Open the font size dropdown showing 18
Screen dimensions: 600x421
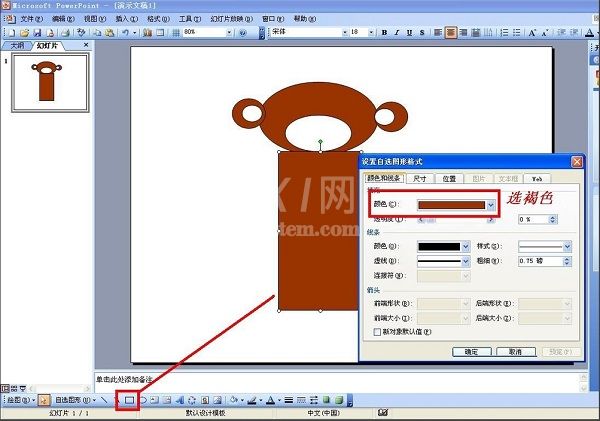click(371, 33)
